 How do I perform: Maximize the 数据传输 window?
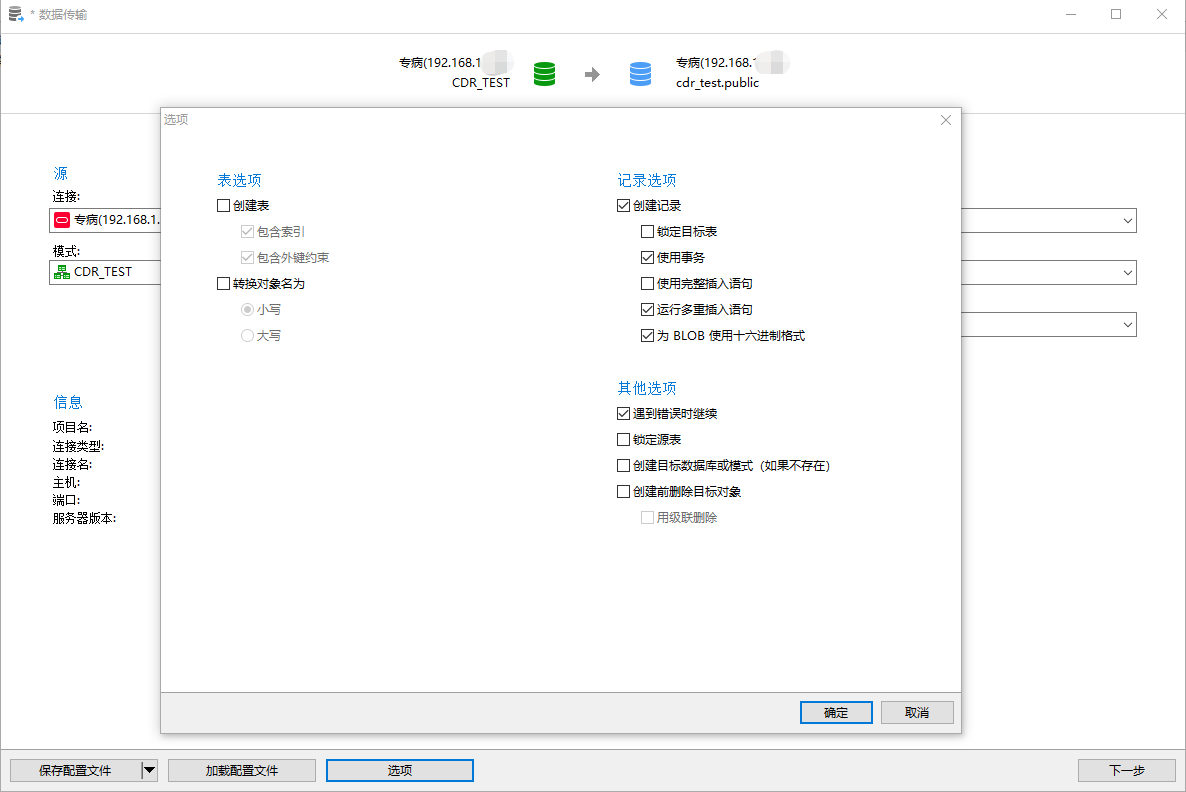tap(1116, 14)
